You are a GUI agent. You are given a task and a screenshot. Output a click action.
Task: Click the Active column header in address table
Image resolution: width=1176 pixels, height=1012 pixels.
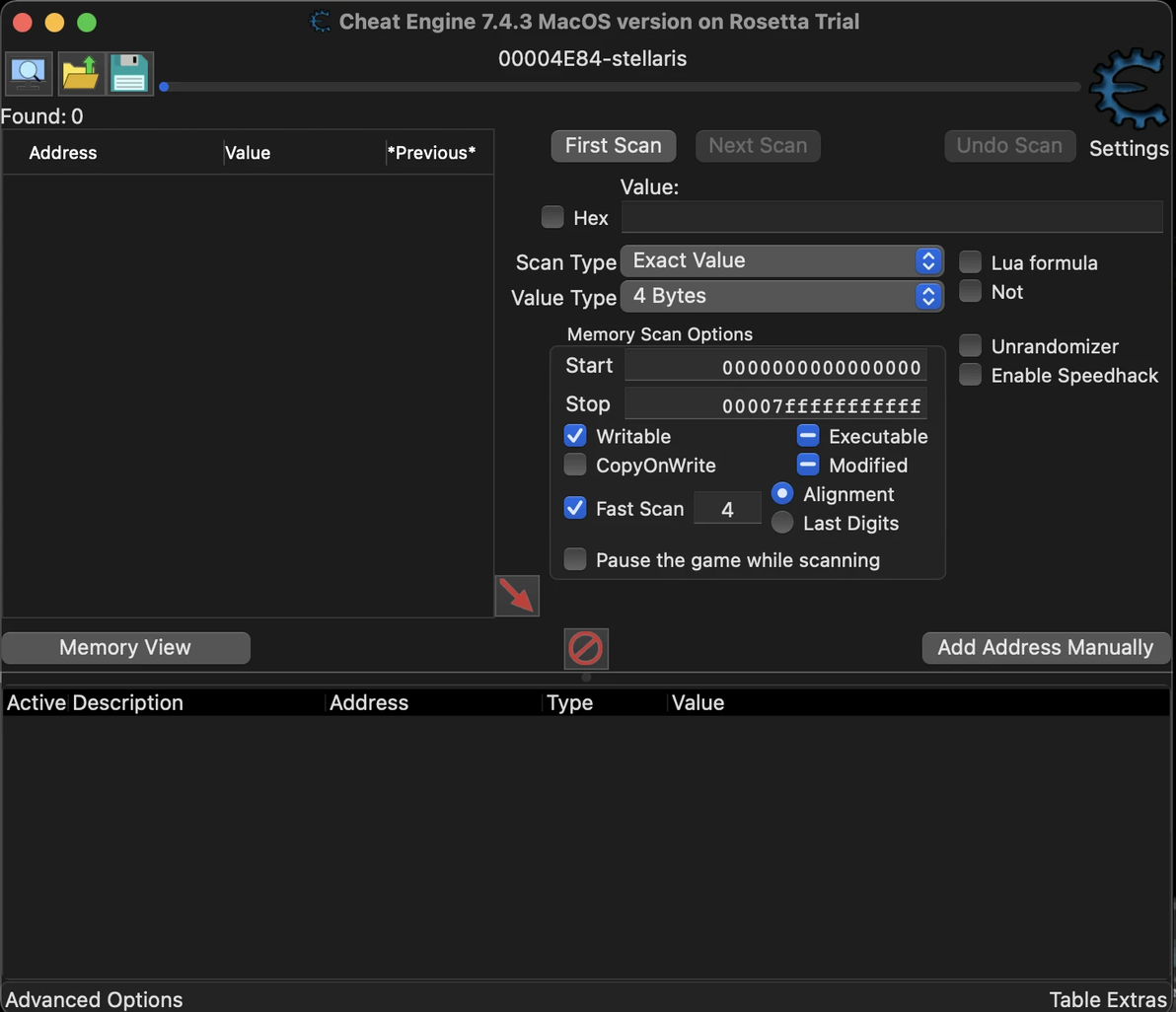[36, 702]
